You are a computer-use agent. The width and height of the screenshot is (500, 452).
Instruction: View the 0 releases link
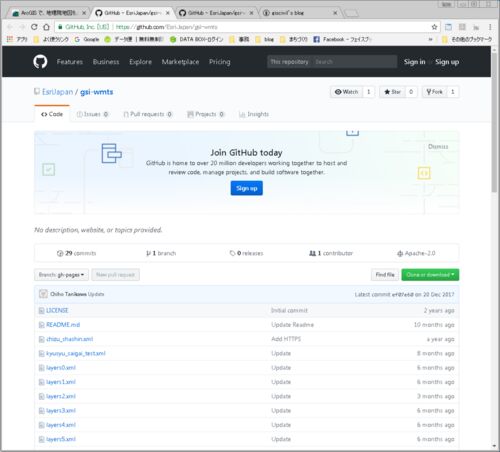tap(246, 253)
